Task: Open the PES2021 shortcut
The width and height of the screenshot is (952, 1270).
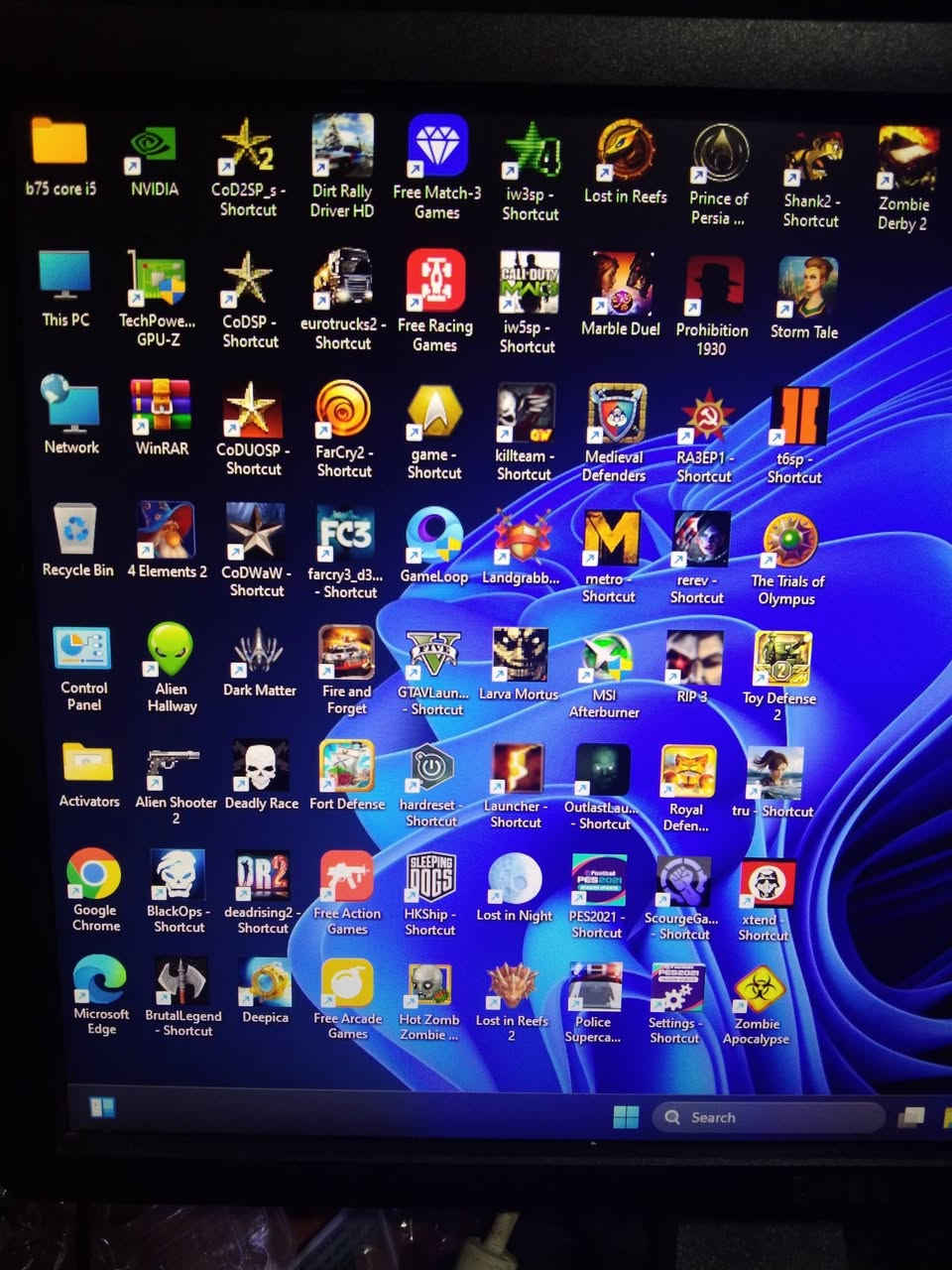Action: tap(599, 881)
